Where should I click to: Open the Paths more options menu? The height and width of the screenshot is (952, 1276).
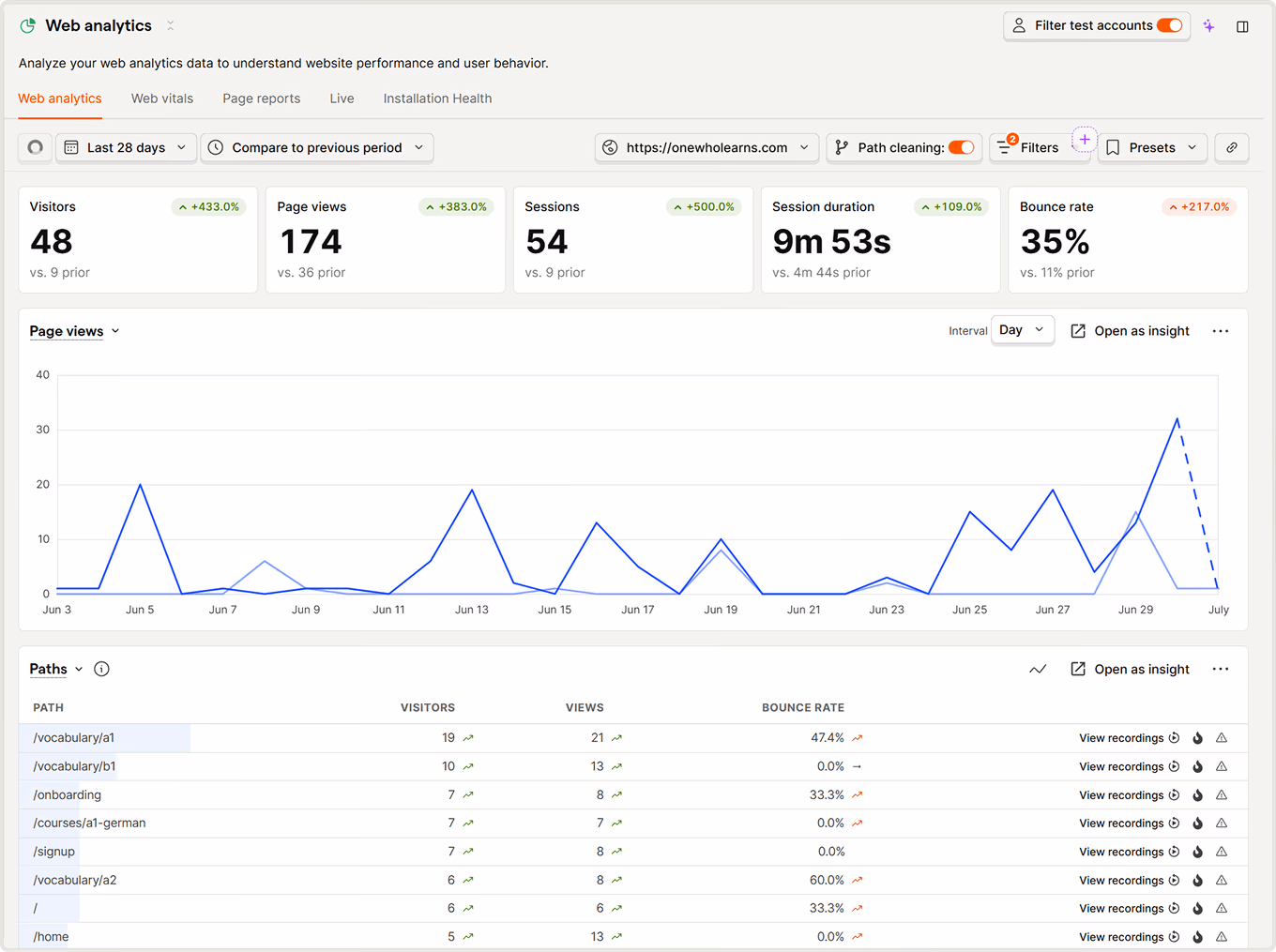pyautogui.click(x=1221, y=669)
